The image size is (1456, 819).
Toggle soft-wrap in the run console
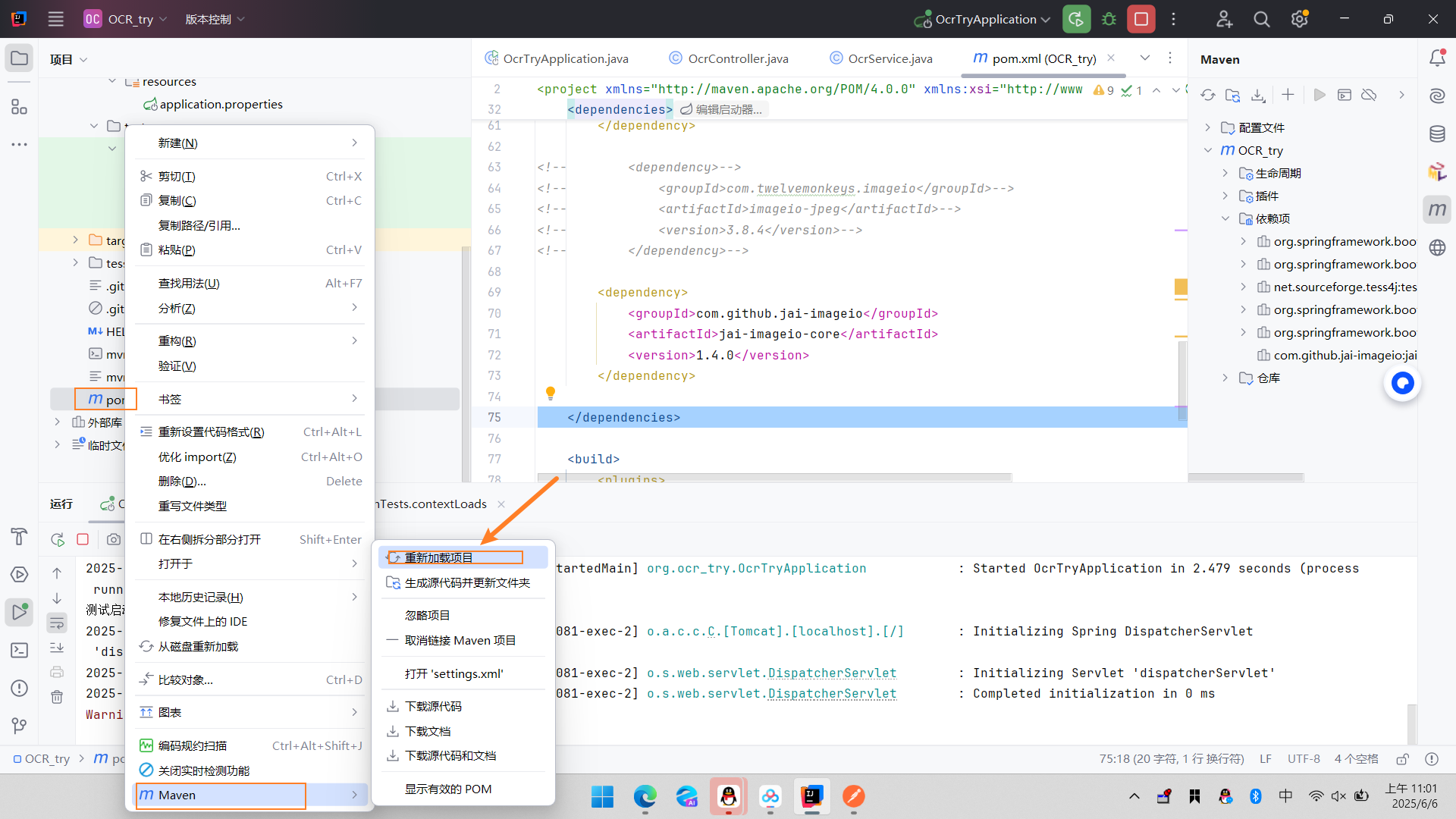coord(57,623)
